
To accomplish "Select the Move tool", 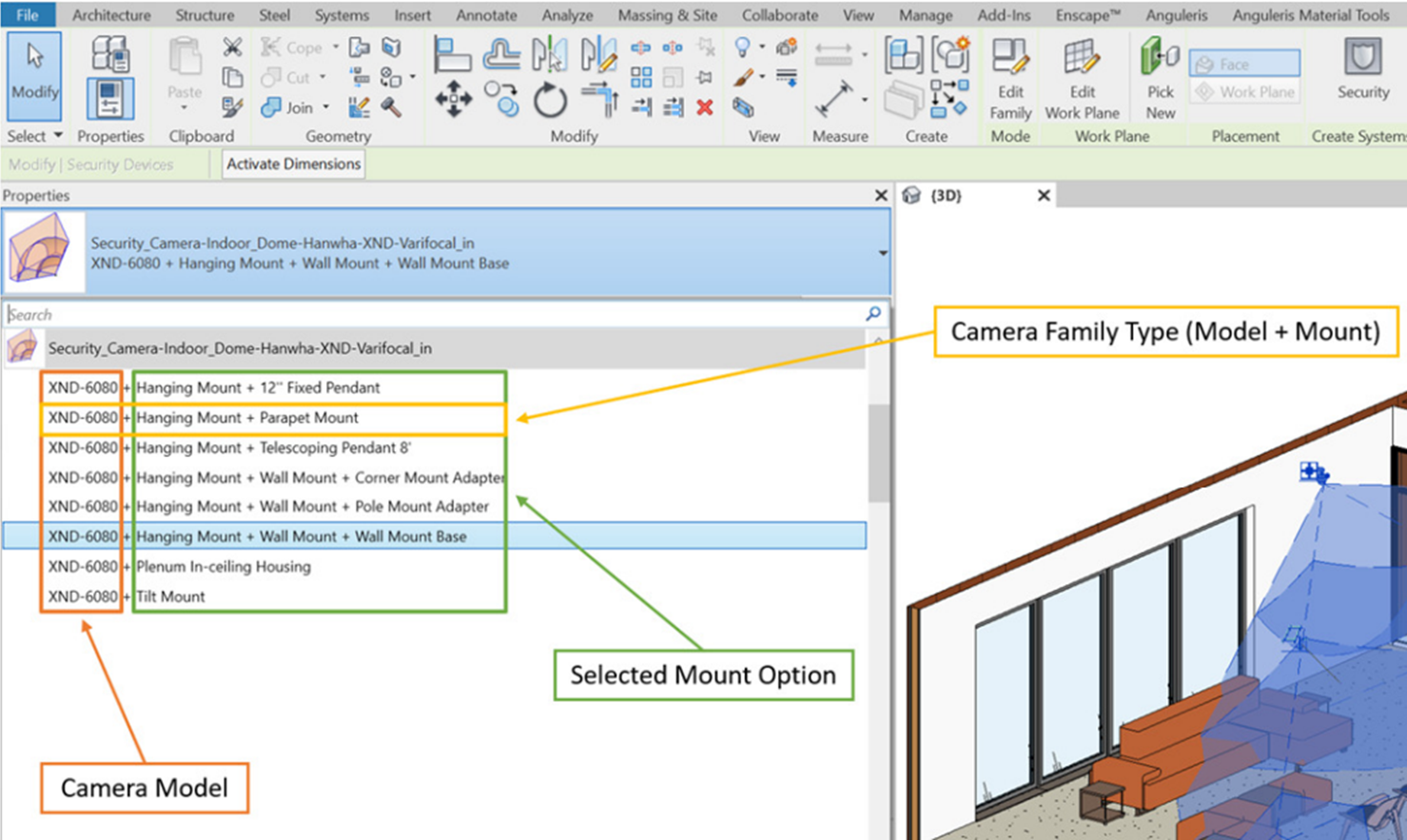I will tap(453, 99).
